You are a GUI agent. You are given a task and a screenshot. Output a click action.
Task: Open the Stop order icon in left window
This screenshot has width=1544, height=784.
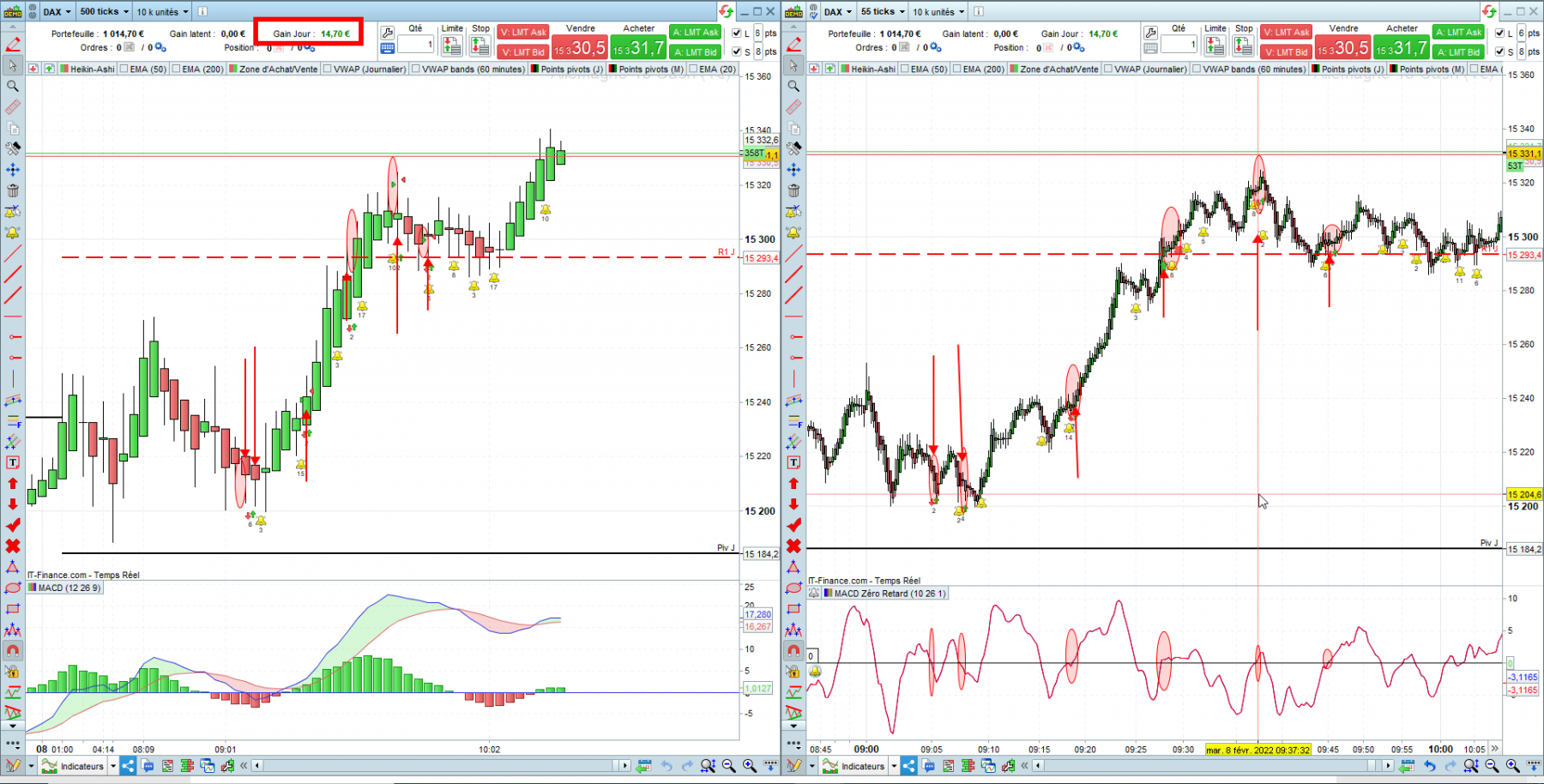click(480, 46)
